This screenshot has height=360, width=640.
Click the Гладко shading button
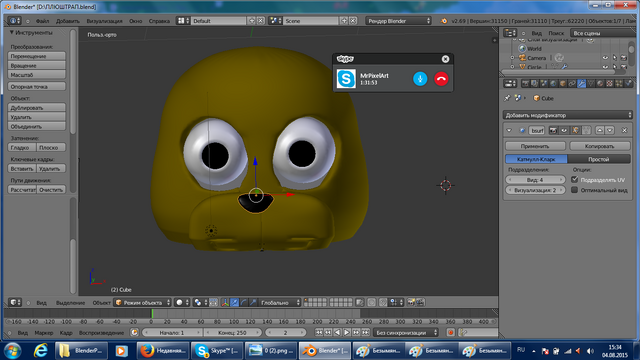coord(22,147)
